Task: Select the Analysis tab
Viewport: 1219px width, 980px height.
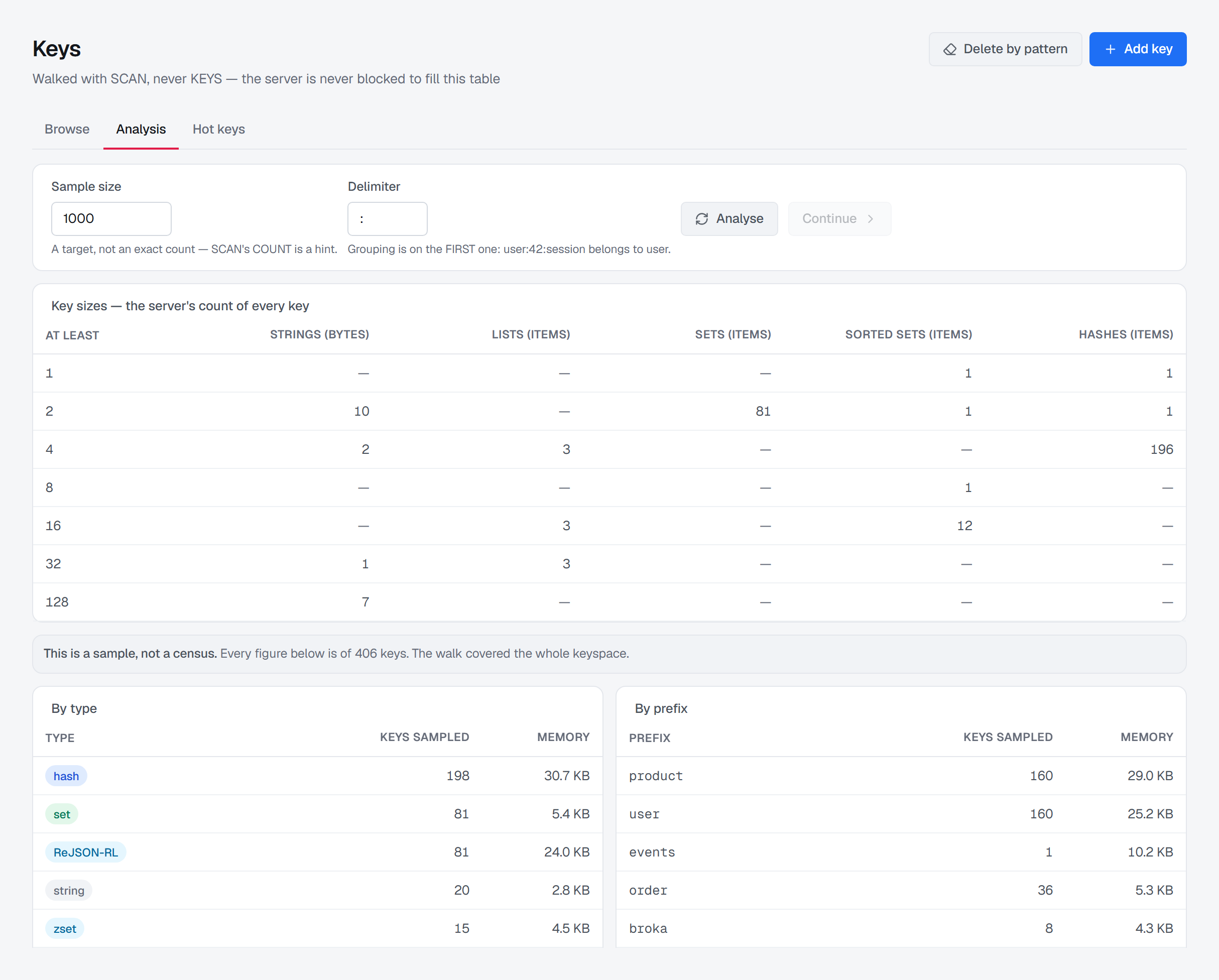Action: click(141, 129)
